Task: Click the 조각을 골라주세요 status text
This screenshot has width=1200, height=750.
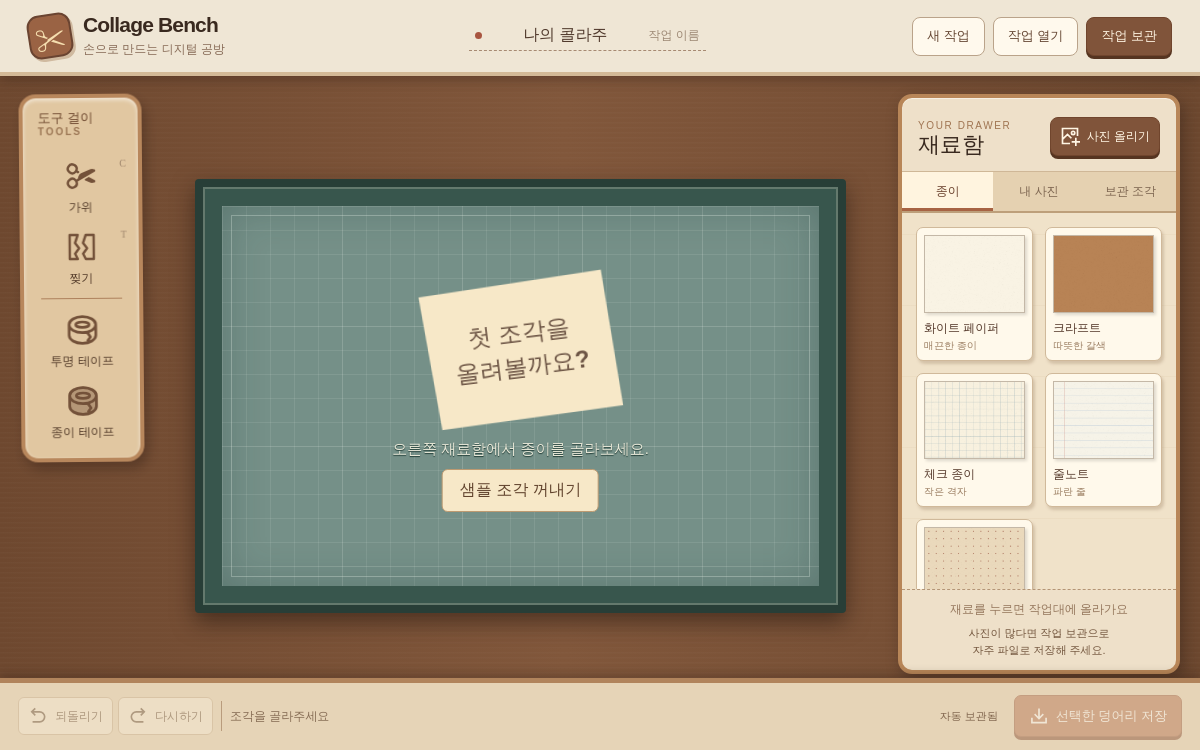Action: [x=279, y=716]
